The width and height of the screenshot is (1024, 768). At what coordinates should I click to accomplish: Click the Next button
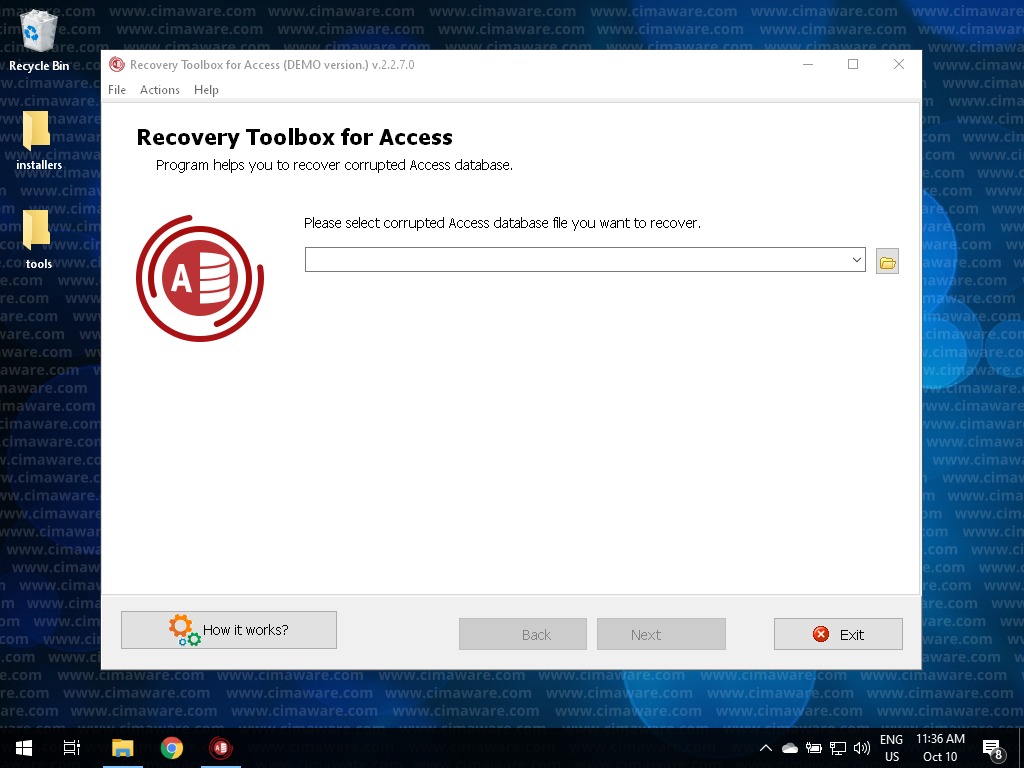(661, 634)
